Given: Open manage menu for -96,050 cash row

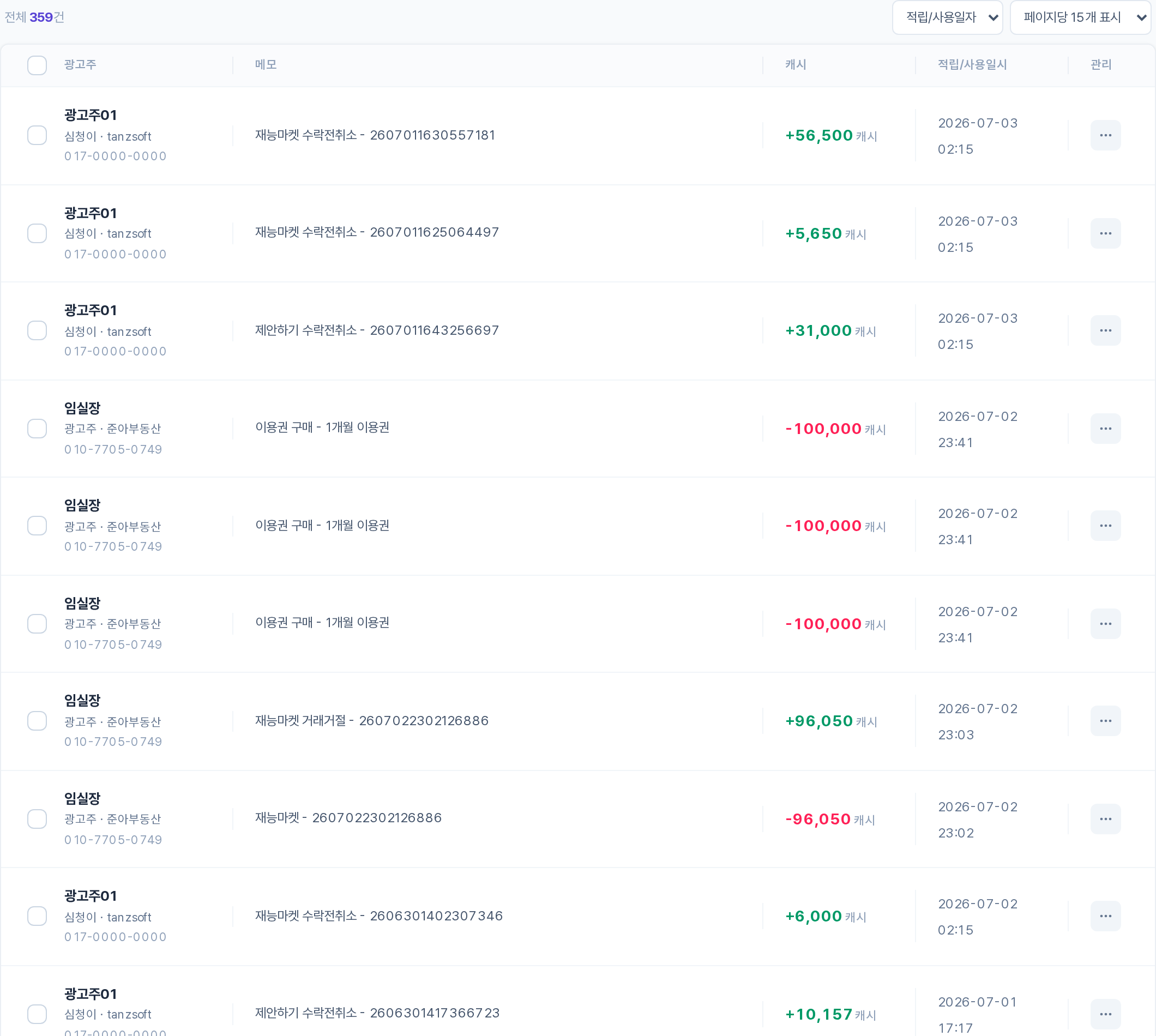Looking at the screenshot, I should (x=1105, y=819).
